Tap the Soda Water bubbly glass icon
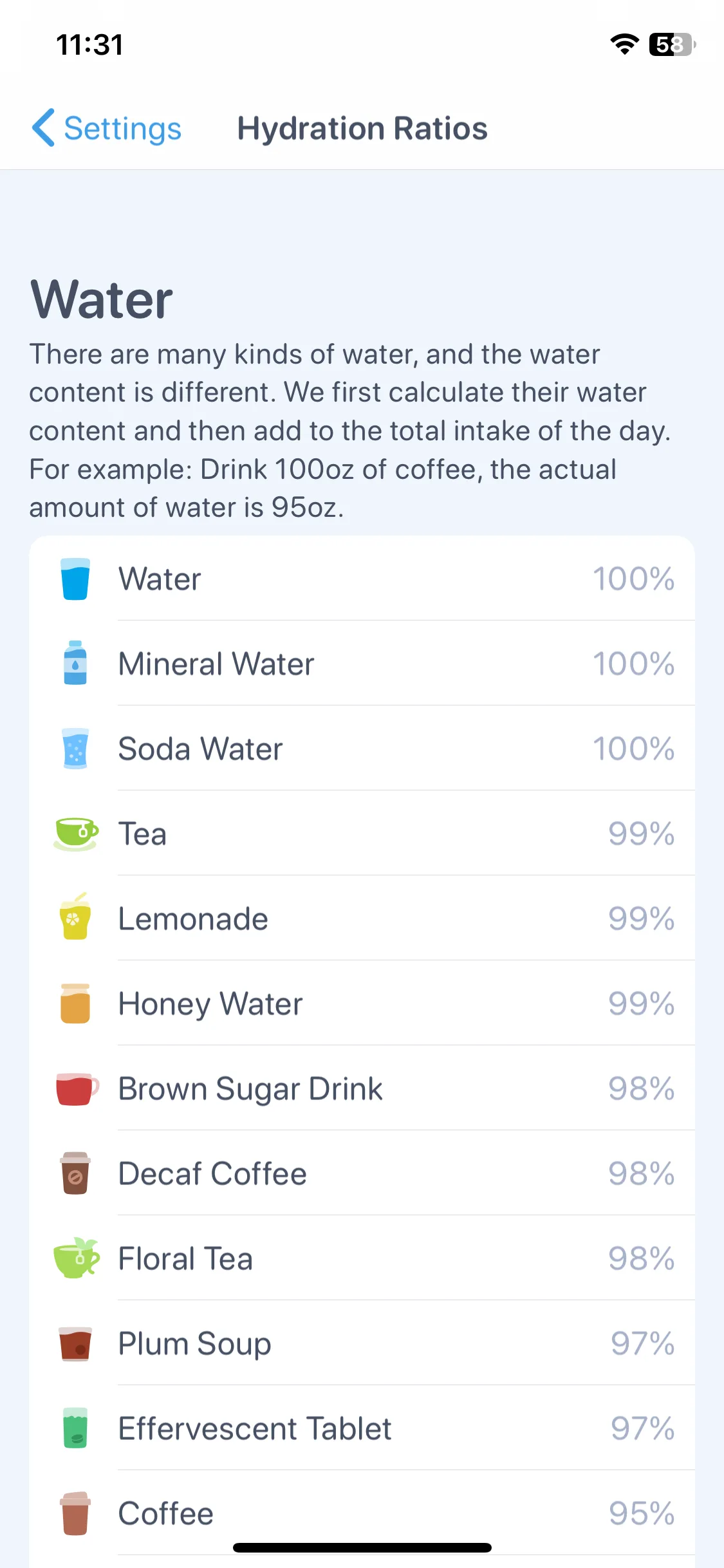 tap(75, 749)
